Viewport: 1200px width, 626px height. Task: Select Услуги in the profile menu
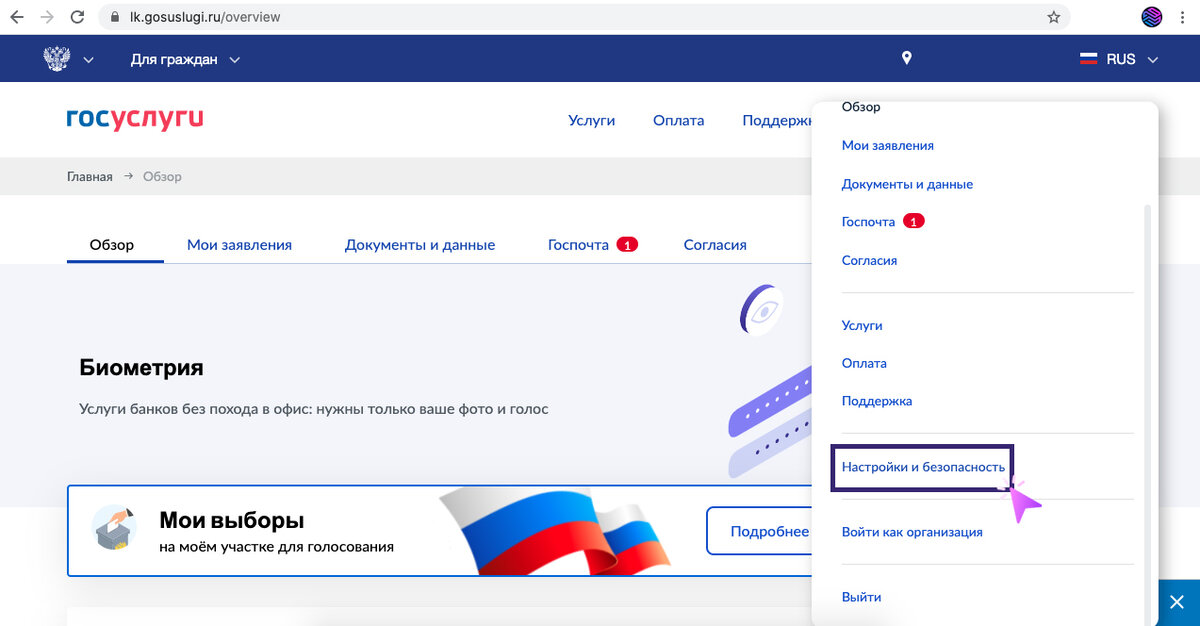pos(862,325)
